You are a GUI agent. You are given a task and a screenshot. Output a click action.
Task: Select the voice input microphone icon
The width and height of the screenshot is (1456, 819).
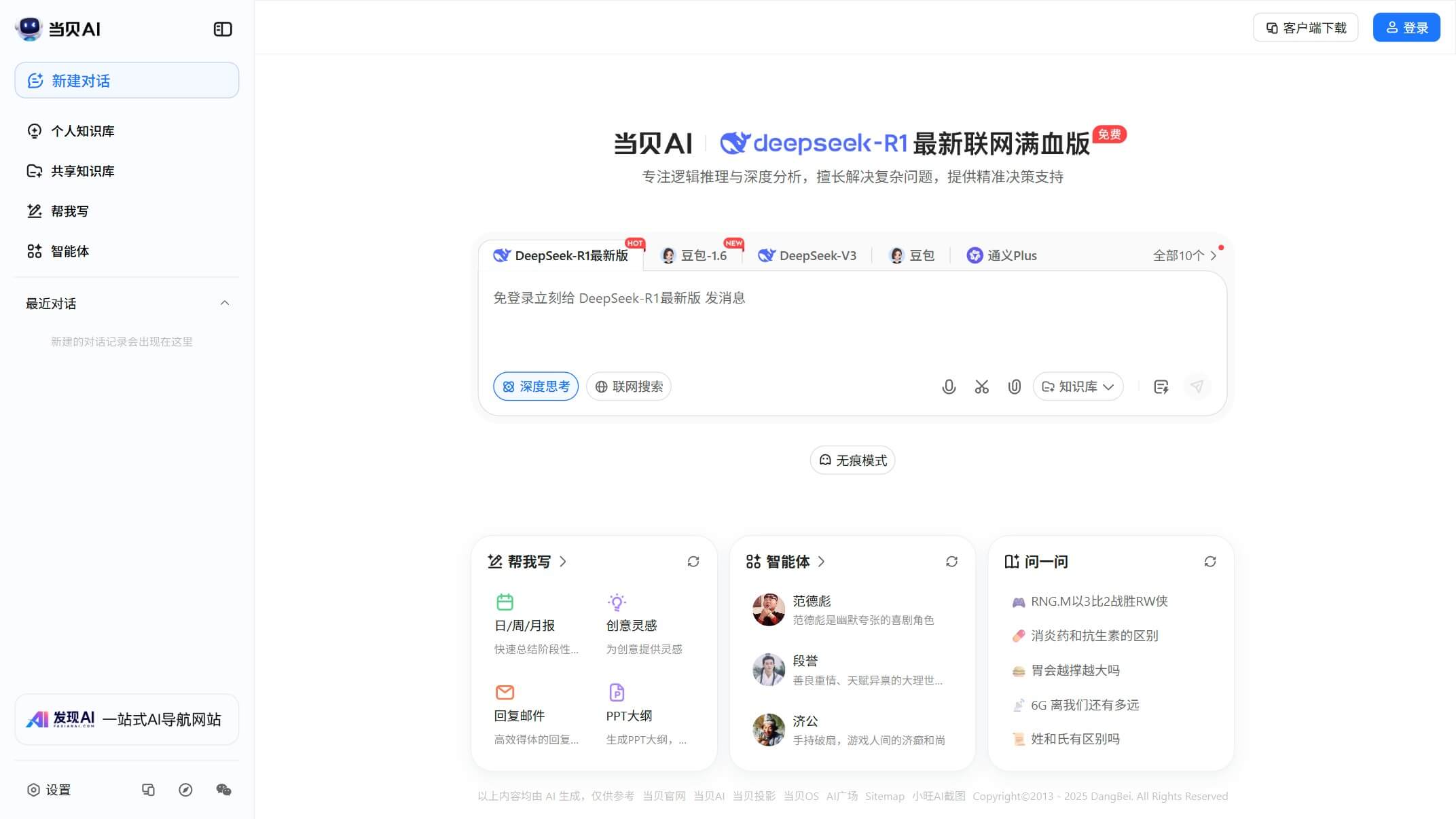point(949,386)
